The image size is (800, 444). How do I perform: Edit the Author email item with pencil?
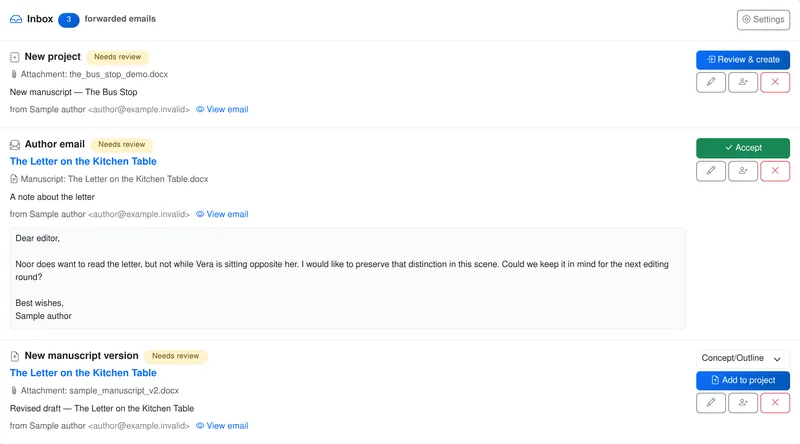711,171
